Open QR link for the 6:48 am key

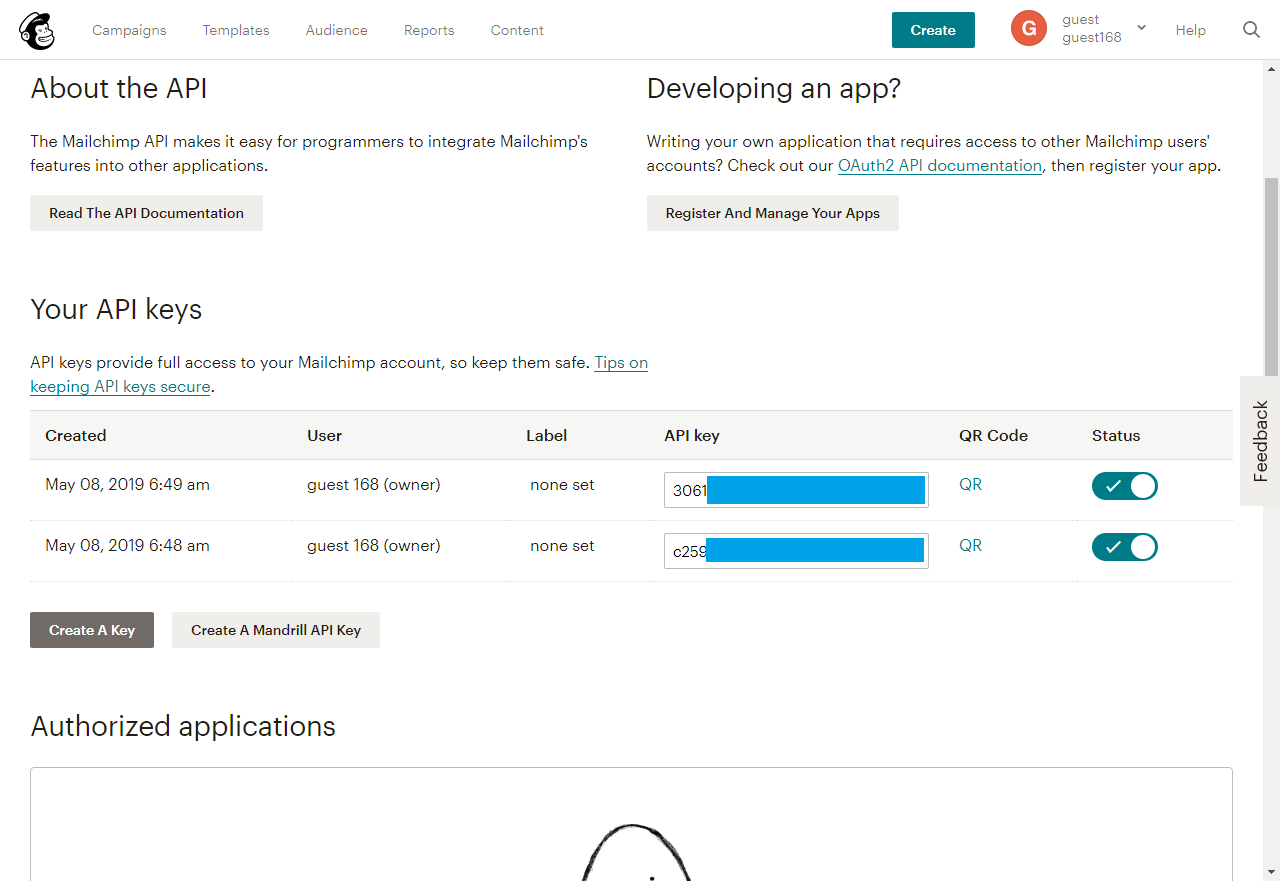click(970, 546)
